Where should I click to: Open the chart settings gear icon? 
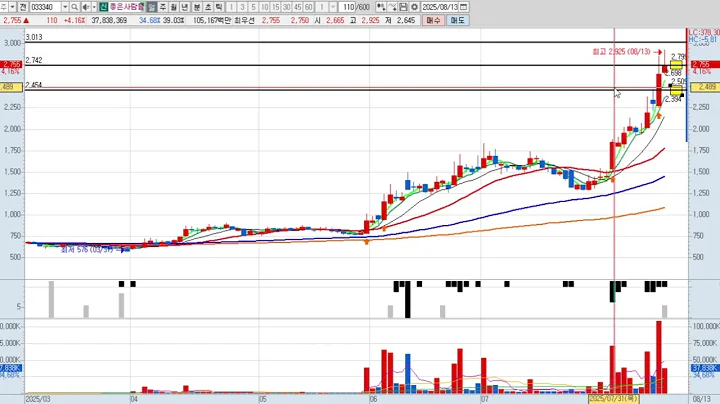pyautogui.click(x=414, y=7)
